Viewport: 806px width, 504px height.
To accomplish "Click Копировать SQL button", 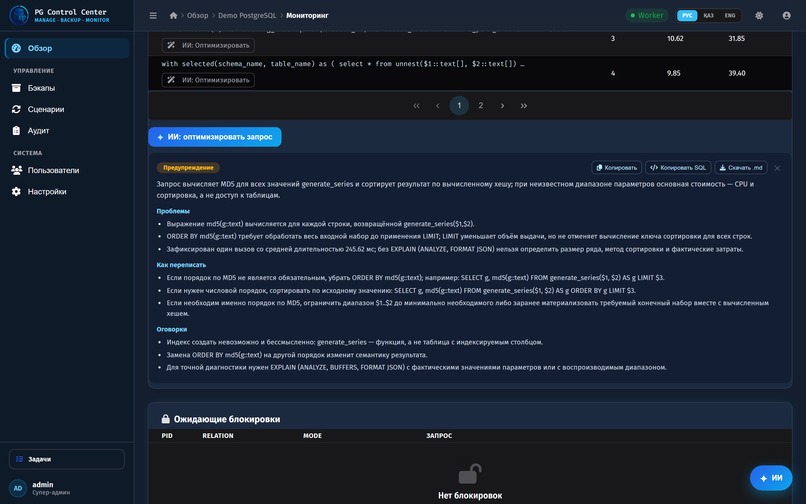I will coord(678,168).
